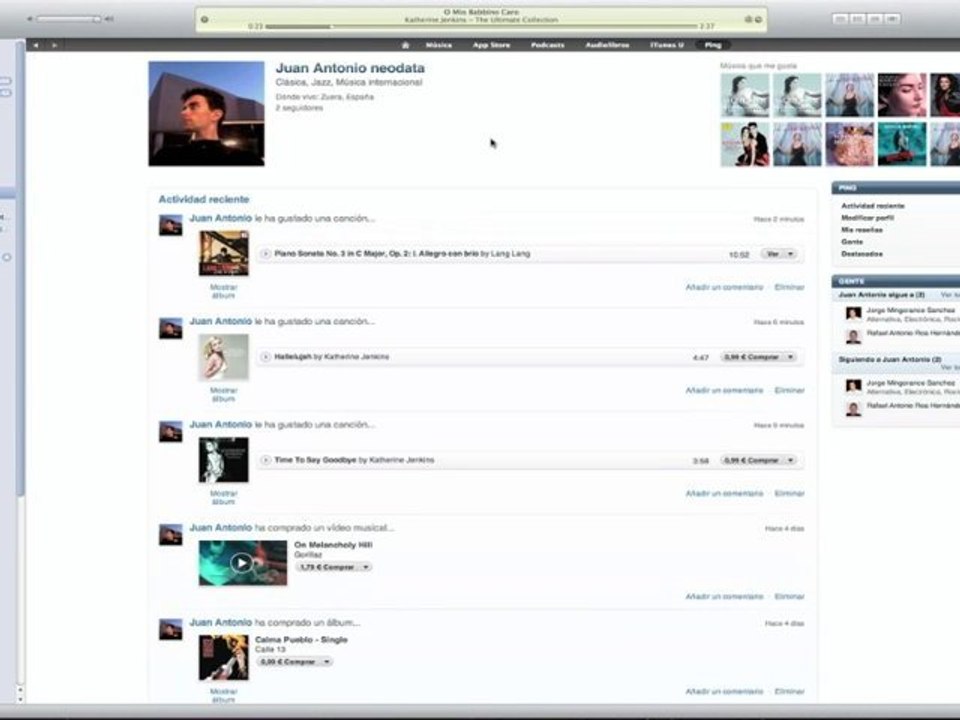Screen dimensions: 960x720
Task: Play preview of Hallelujah by Katherine Jenkins
Action: coord(266,356)
